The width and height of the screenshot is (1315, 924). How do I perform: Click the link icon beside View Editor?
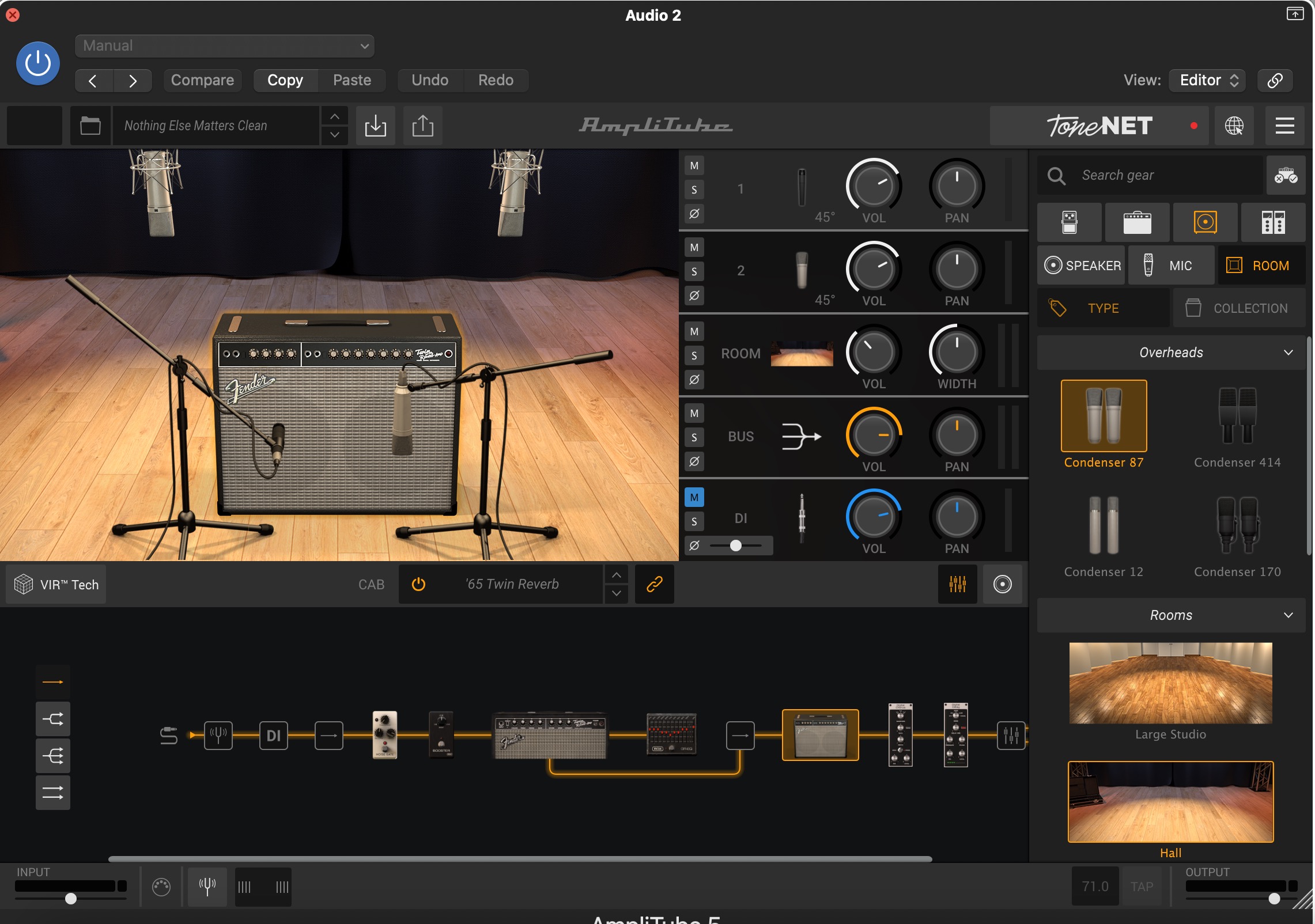(1275, 80)
